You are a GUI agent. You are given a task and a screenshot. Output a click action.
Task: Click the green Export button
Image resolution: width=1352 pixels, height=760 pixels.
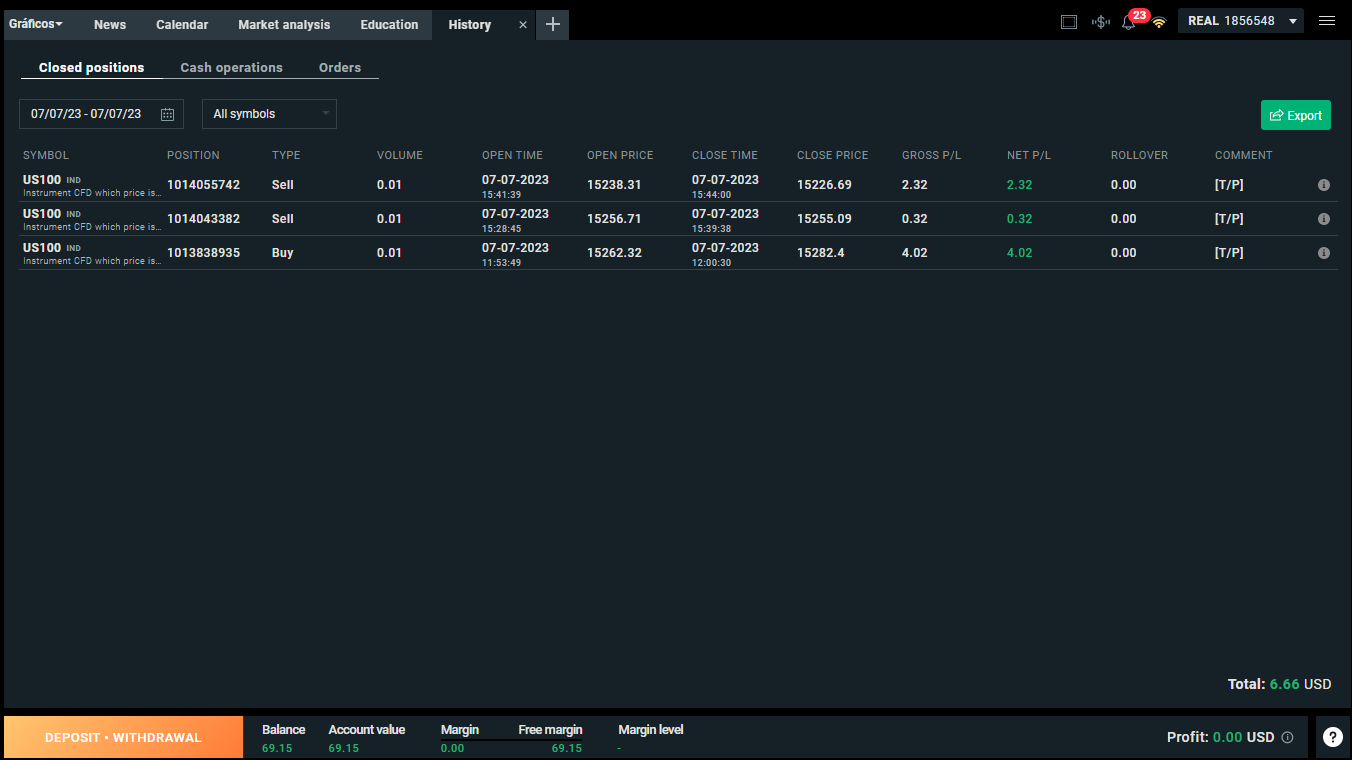[x=1296, y=115]
